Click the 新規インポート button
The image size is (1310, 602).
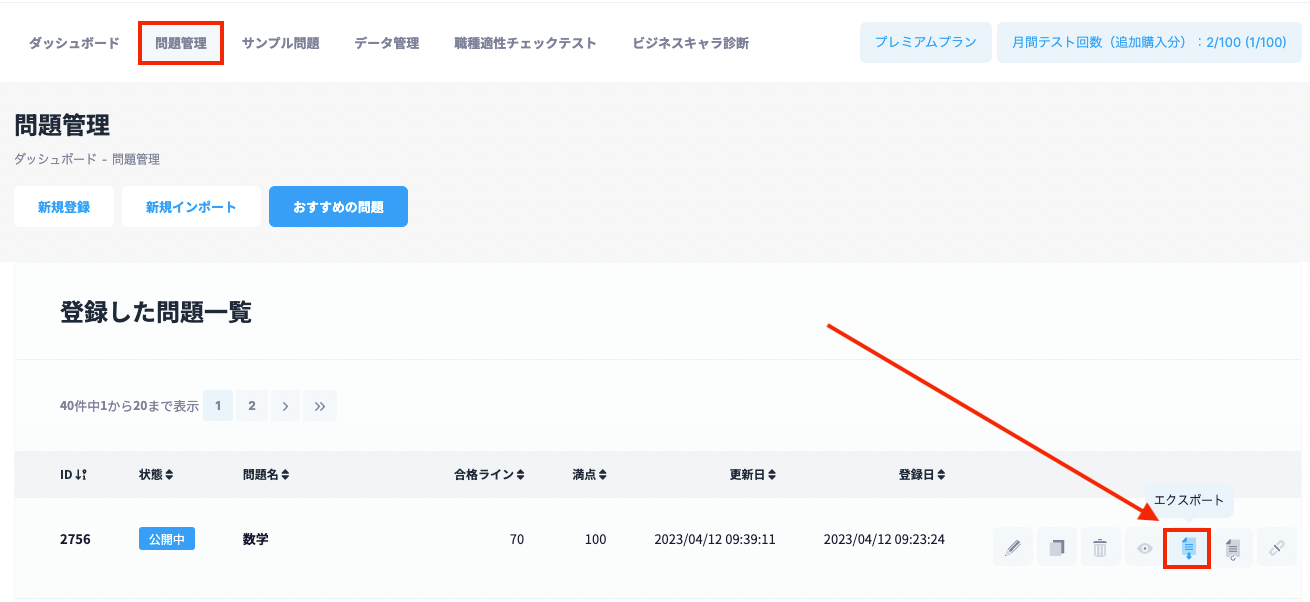pos(191,207)
